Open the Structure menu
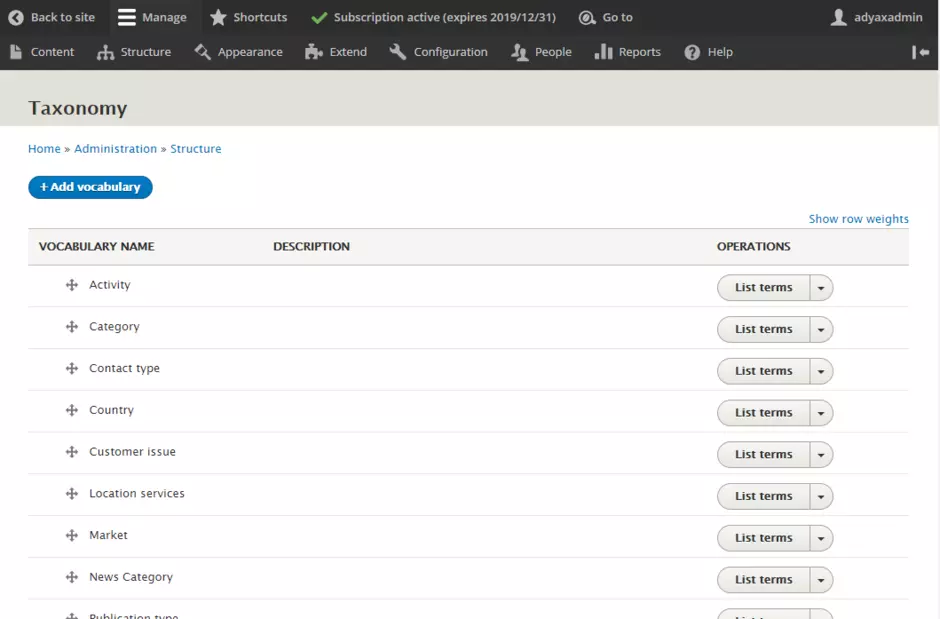 pos(134,52)
